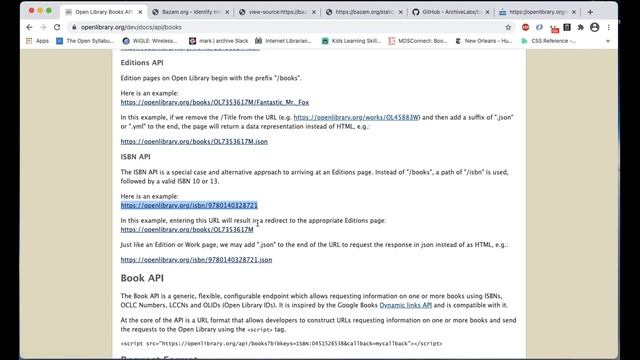Open Chrome's three-dot menu

point(609,27)
